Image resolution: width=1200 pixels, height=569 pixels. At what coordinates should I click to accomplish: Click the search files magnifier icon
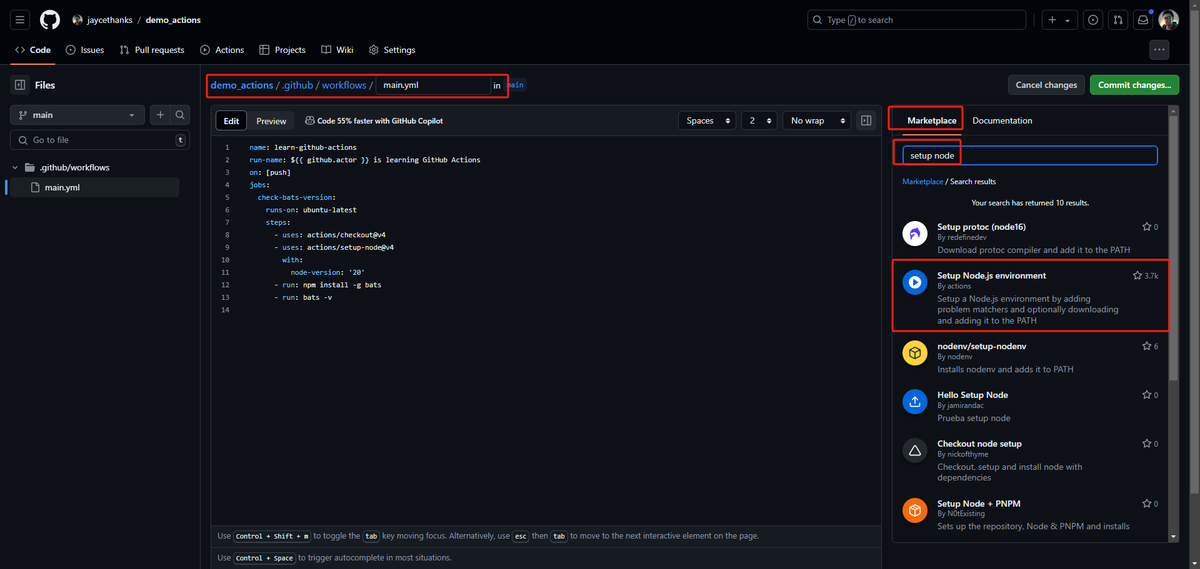click(179, 115)
